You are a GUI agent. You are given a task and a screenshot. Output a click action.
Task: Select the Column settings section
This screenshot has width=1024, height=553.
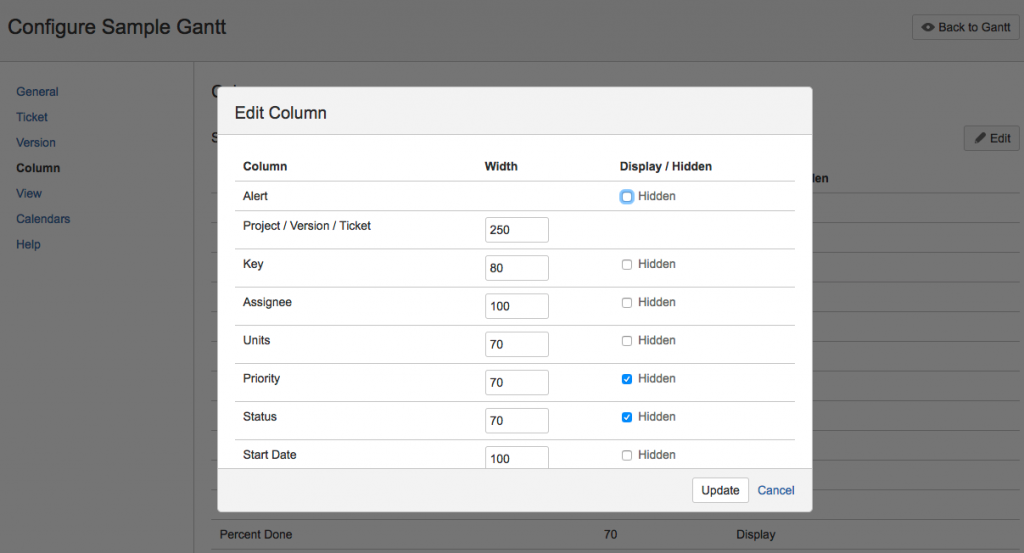[x=38, y=168]
